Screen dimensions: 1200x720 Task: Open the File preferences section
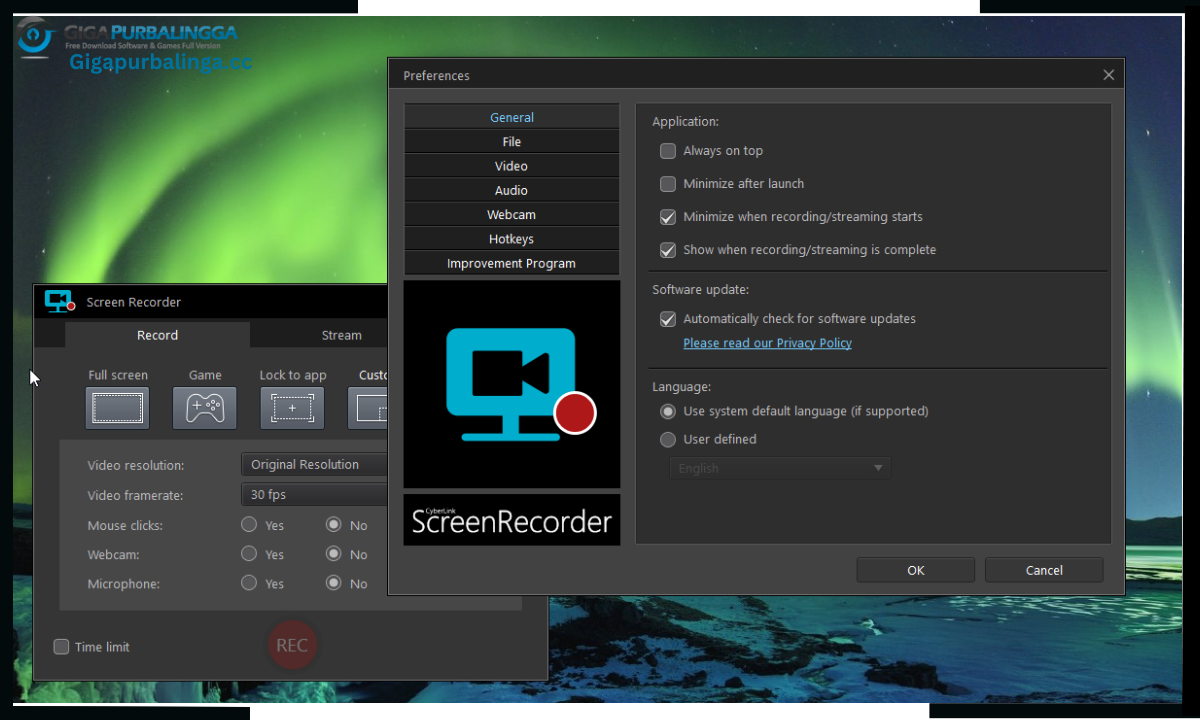[x=512, y=142]
